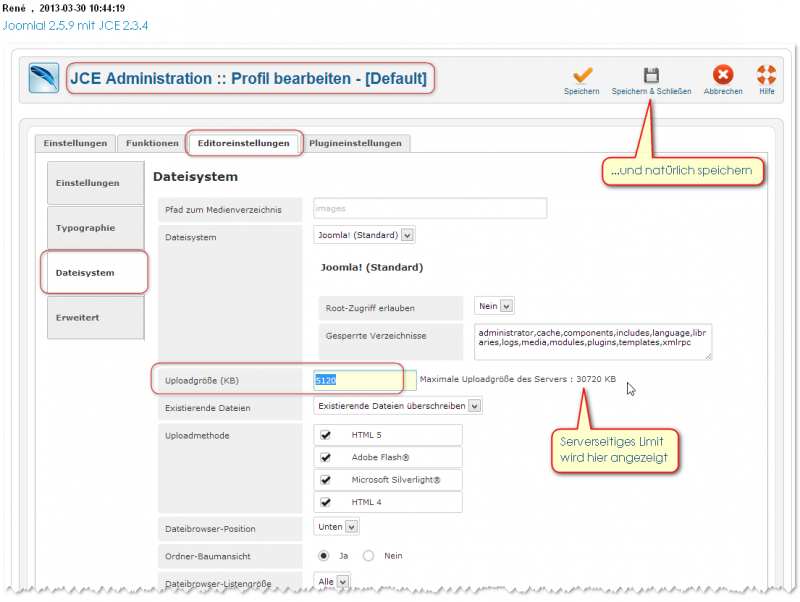Select the Erweitert sidebar section
This screenshot has height=602, width=800.
(95, 317)
